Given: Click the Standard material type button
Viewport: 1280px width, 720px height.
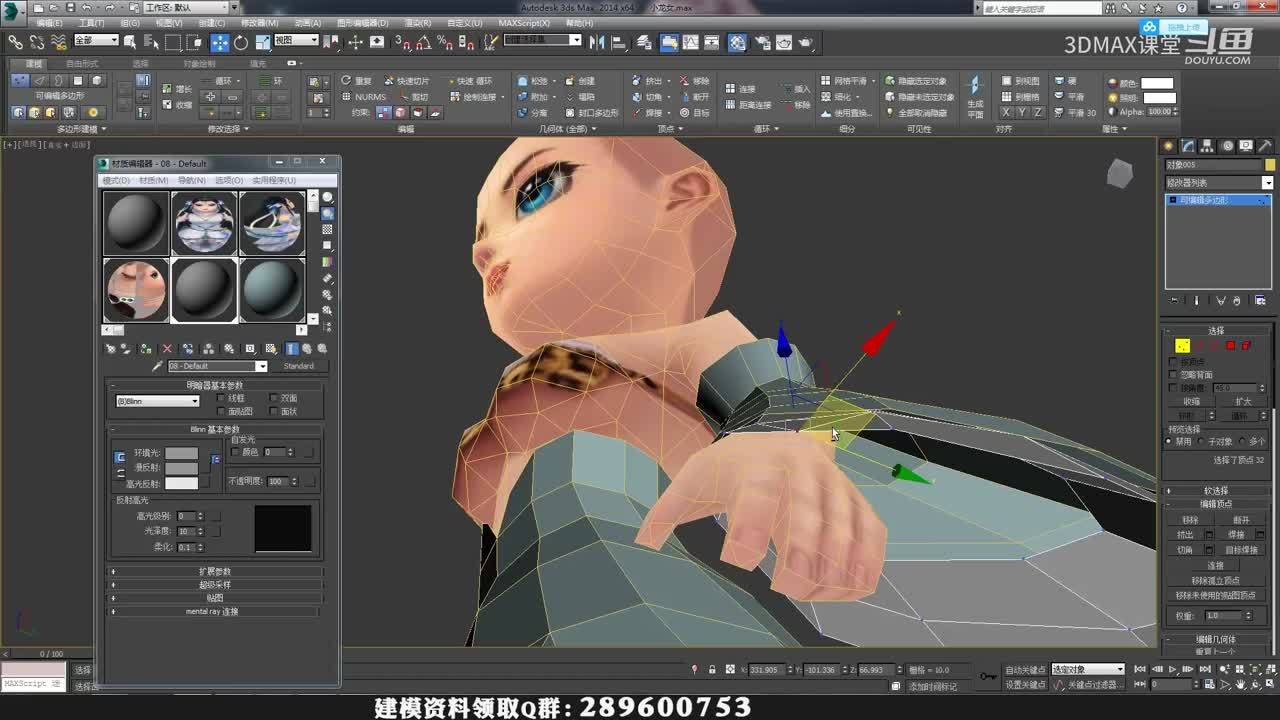Looking at the screenshot, I should (x=298, y=366).
